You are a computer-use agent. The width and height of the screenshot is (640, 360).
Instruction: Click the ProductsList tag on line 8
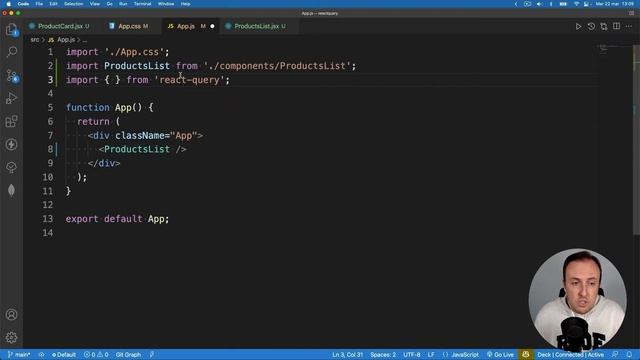point(137,149)
